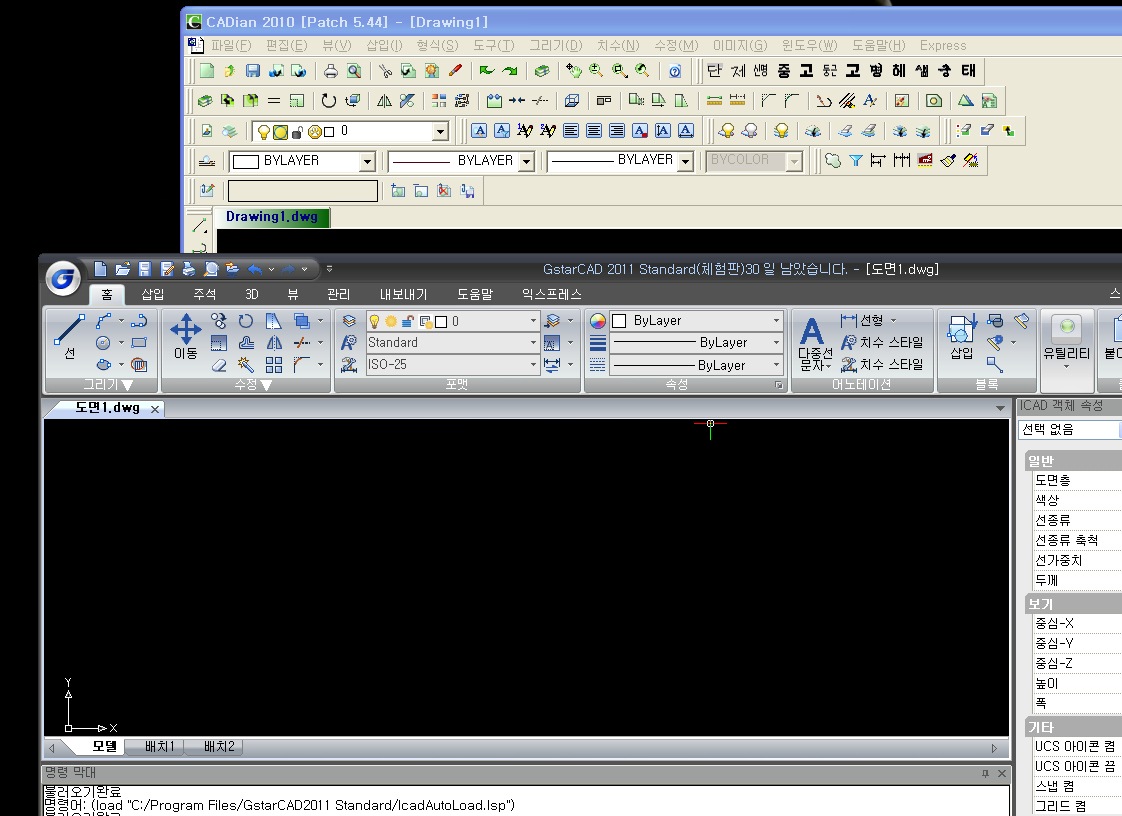Open the GstarCAD ByLayer color dropdown
1122x816 pixels.
click(x=776, y=321)
